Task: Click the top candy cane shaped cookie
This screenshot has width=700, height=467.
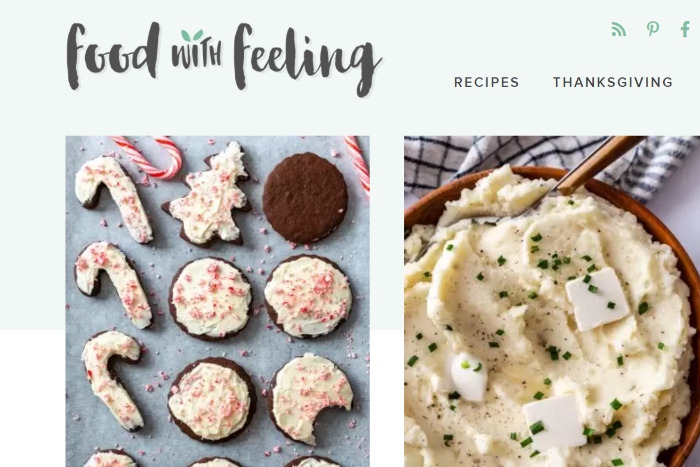Action: tap(113, 199)
